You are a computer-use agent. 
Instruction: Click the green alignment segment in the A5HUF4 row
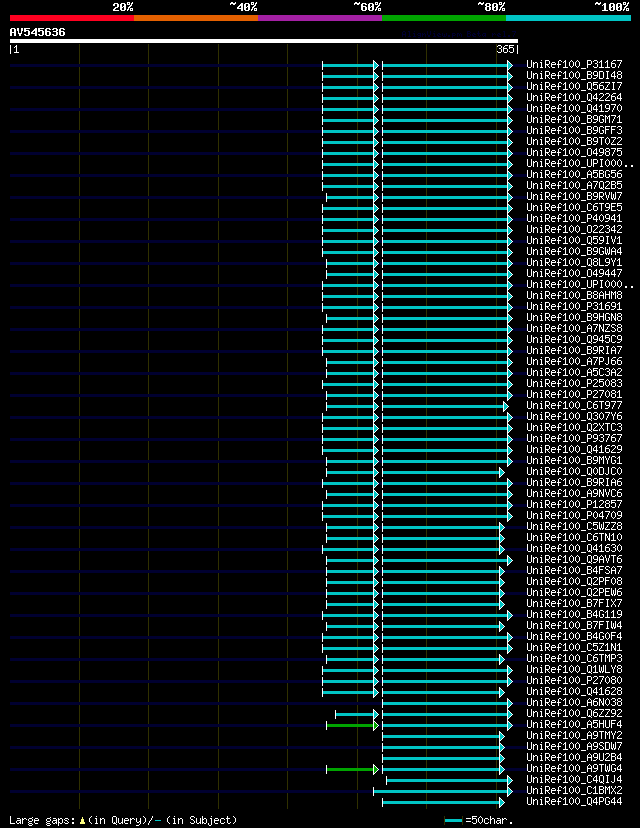(x=352, y=726)
